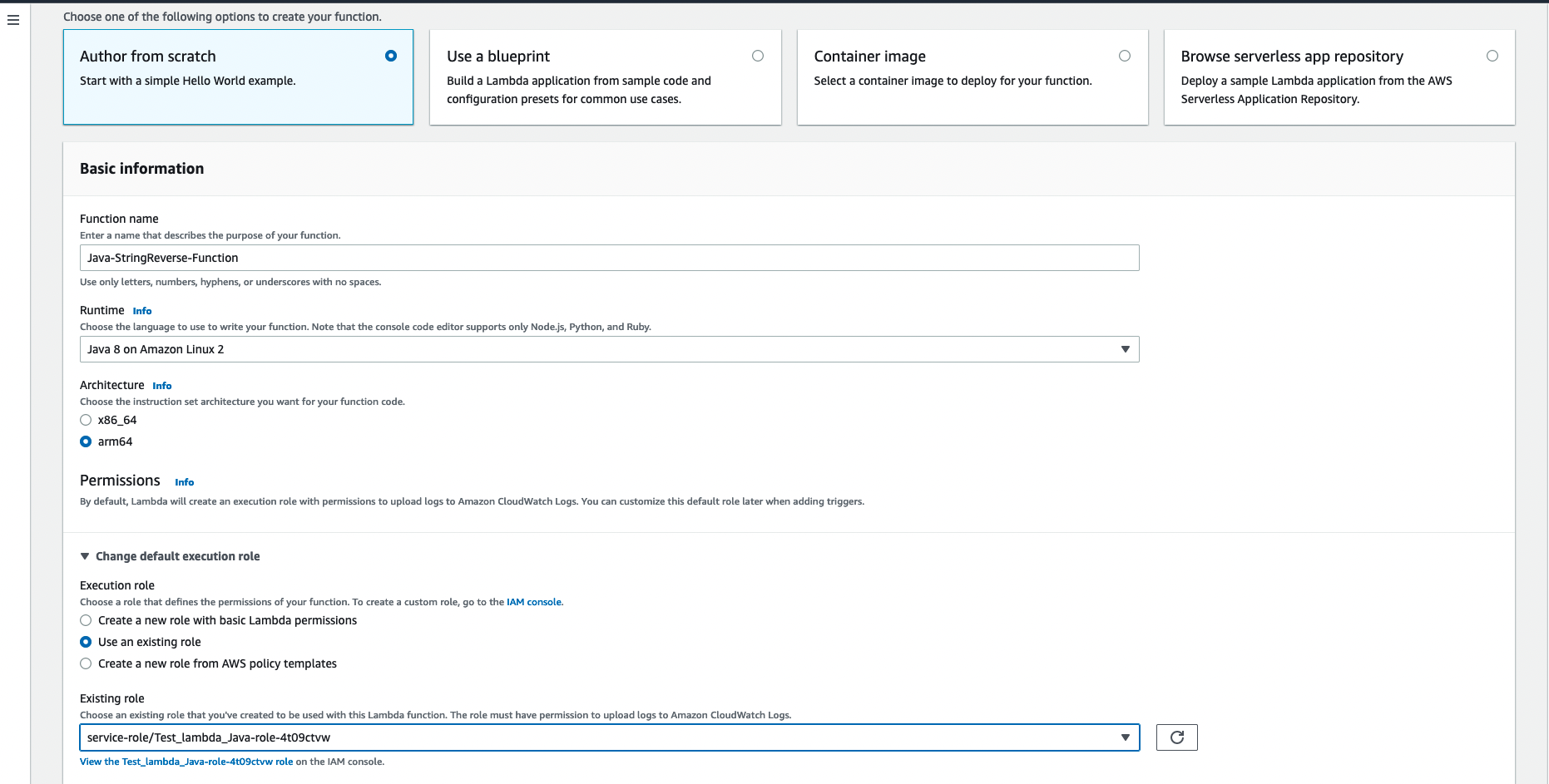Select Author from scratch option

click(x=391, y=56)
